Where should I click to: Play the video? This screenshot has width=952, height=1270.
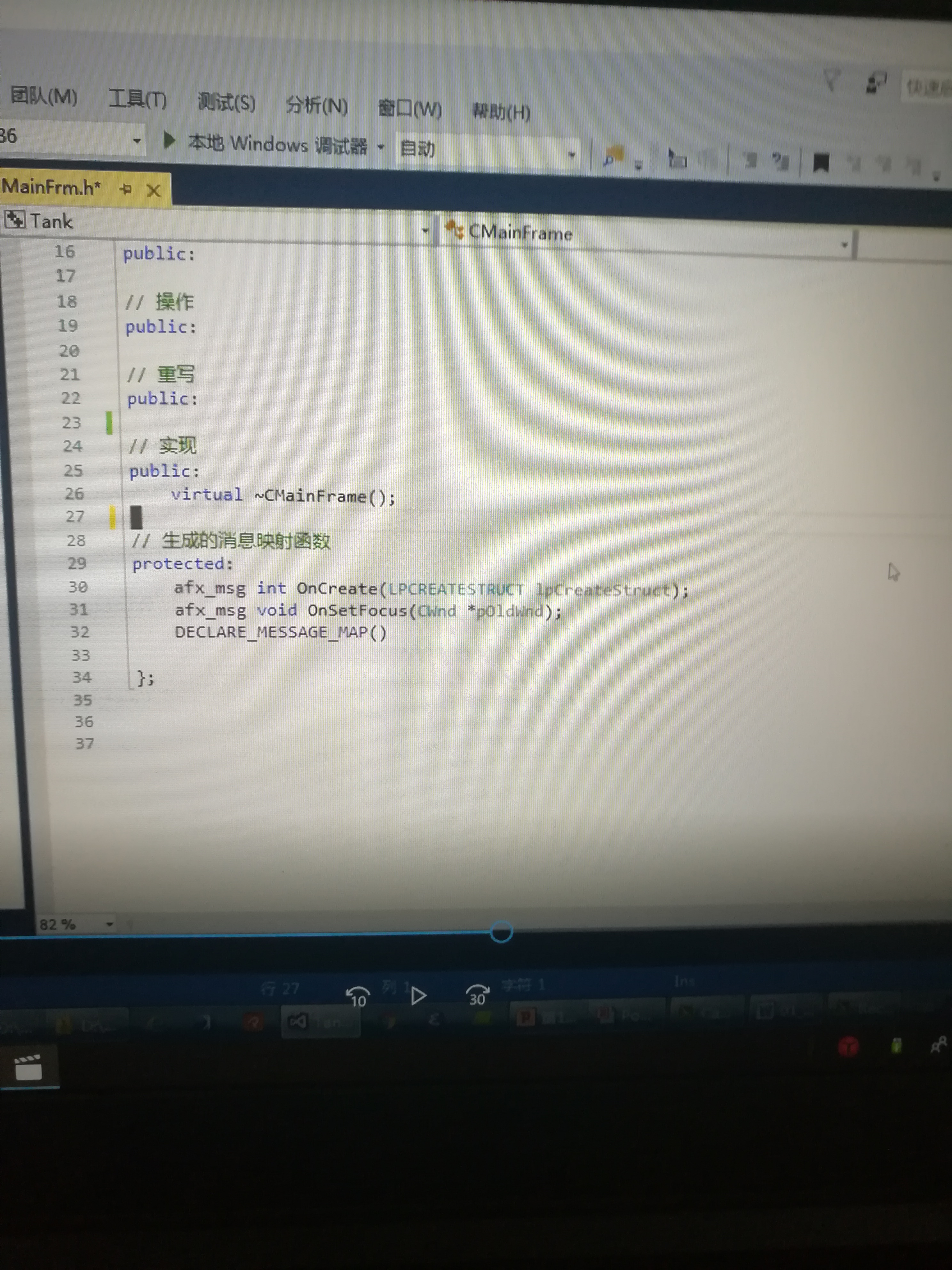[x=418, y=996]
